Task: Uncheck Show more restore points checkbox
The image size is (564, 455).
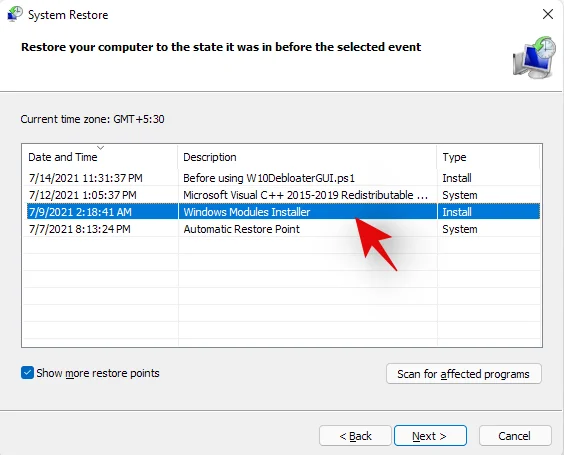Action: [x=27, y=373]
